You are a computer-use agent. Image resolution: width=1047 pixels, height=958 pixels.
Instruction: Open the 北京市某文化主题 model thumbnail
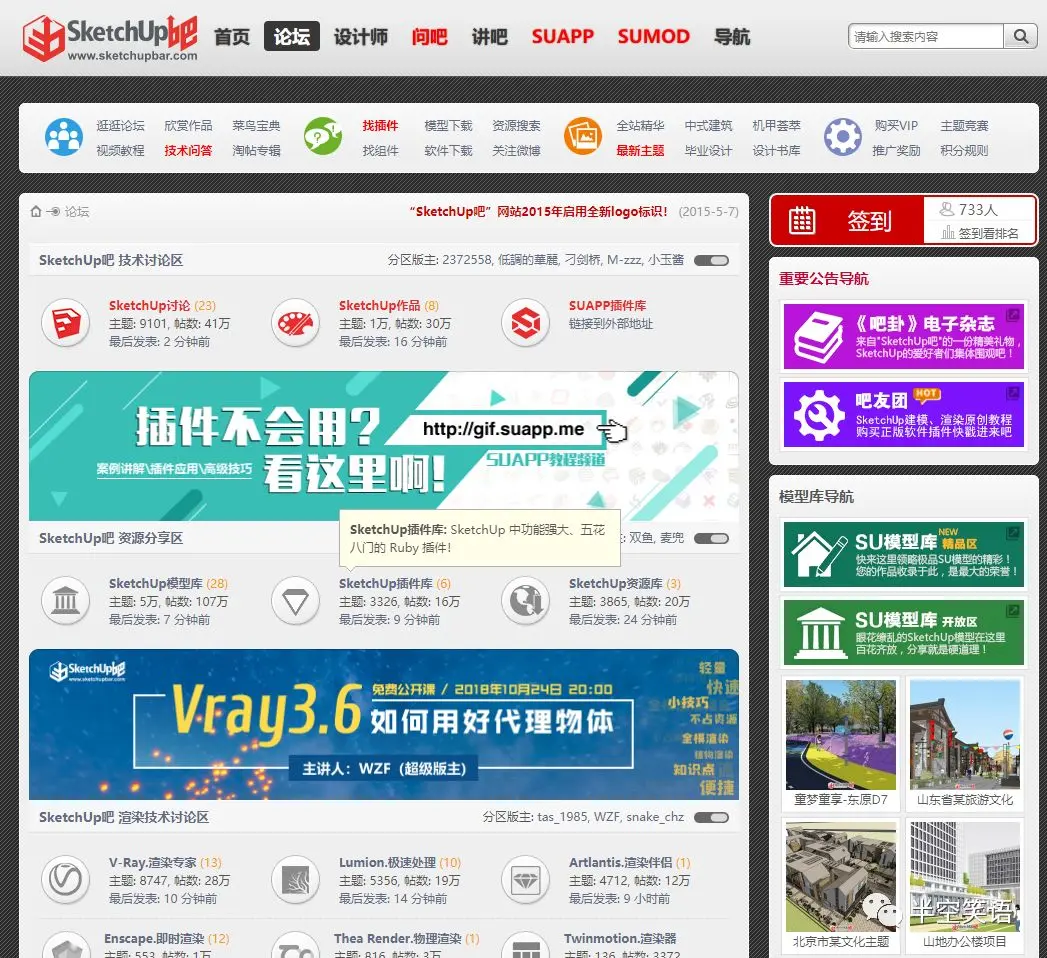[841, 877]
